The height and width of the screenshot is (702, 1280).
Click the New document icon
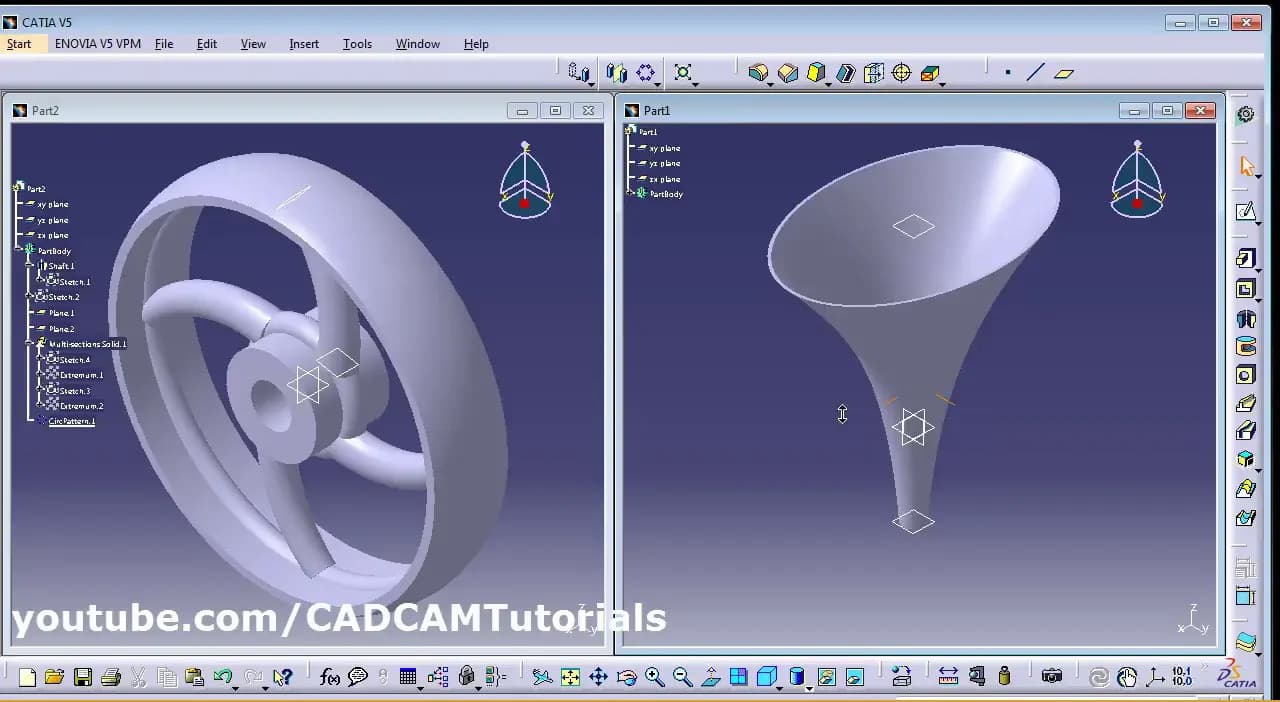27,677
